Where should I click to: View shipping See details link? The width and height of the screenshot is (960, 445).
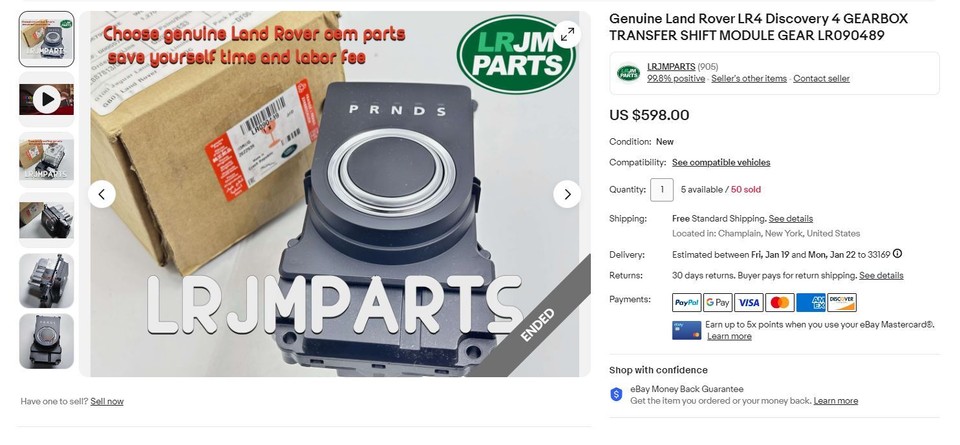[x=790, y=219]
